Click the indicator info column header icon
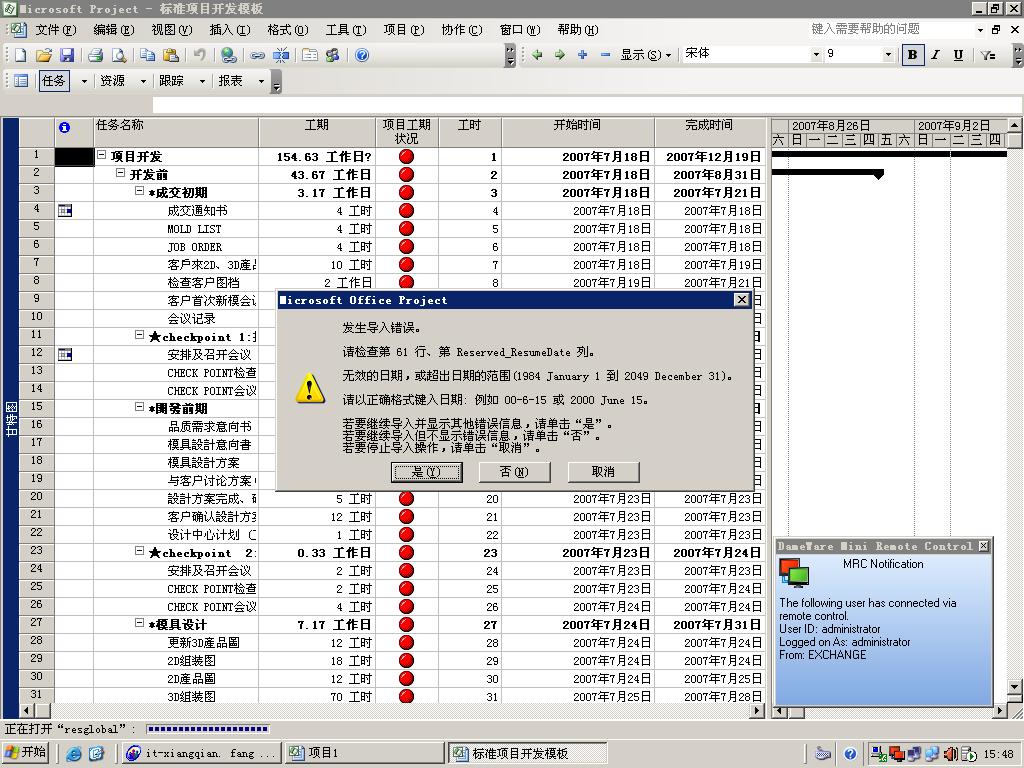The width and height of the screenshot is (1024, 768). [64, 127]
